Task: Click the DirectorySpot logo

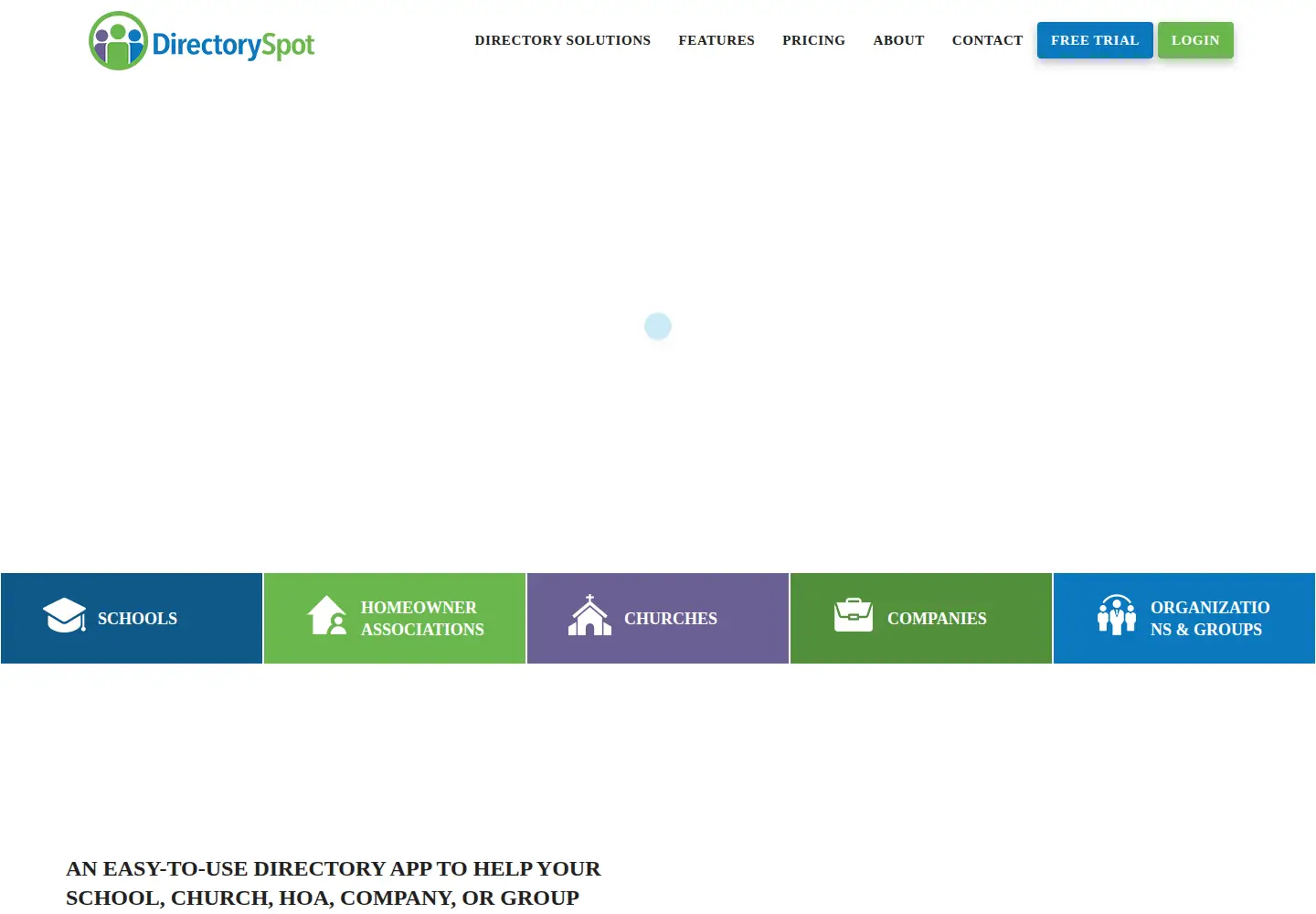Action: [x=202, y=41]
